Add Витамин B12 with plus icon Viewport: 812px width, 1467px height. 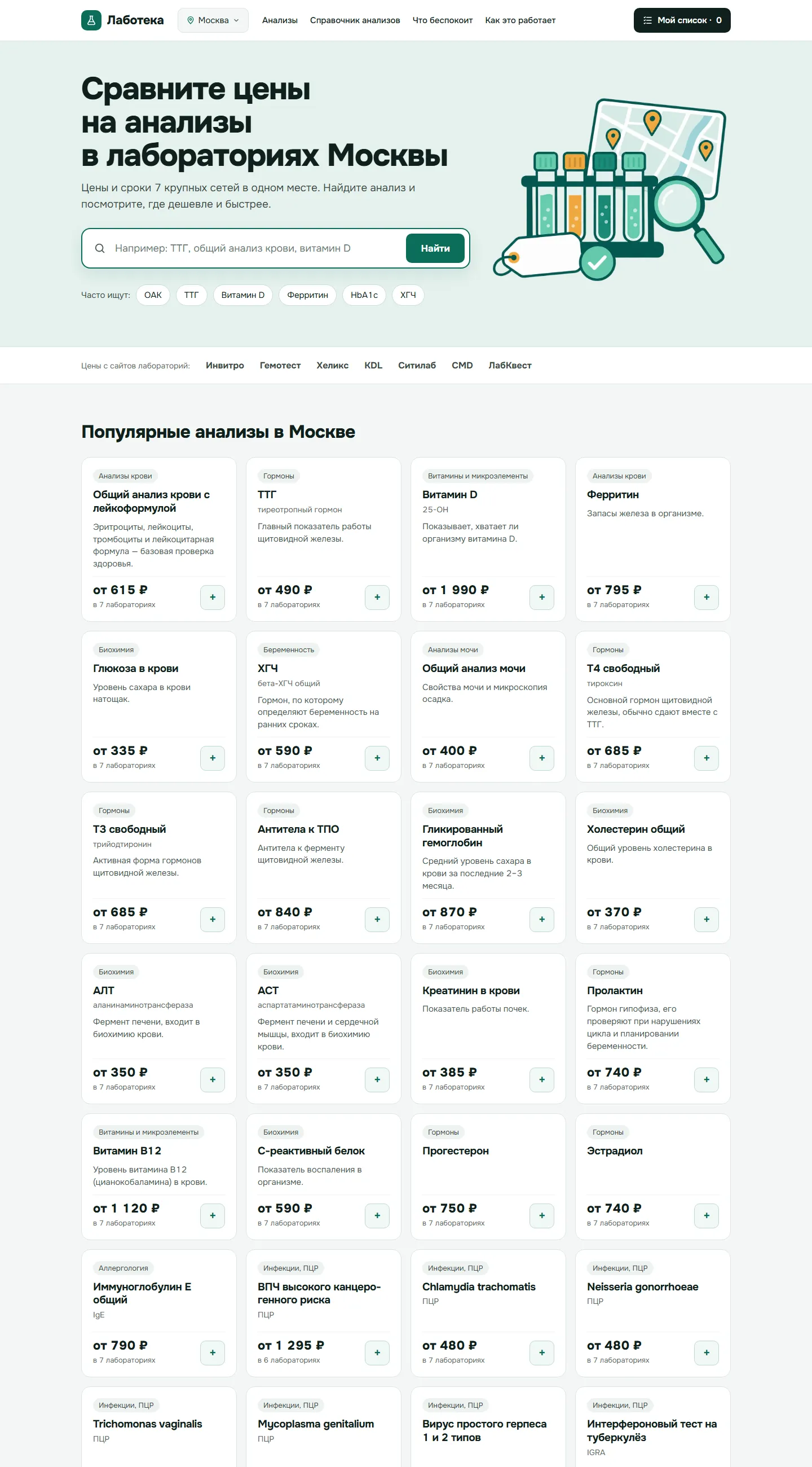(213, 1215)
